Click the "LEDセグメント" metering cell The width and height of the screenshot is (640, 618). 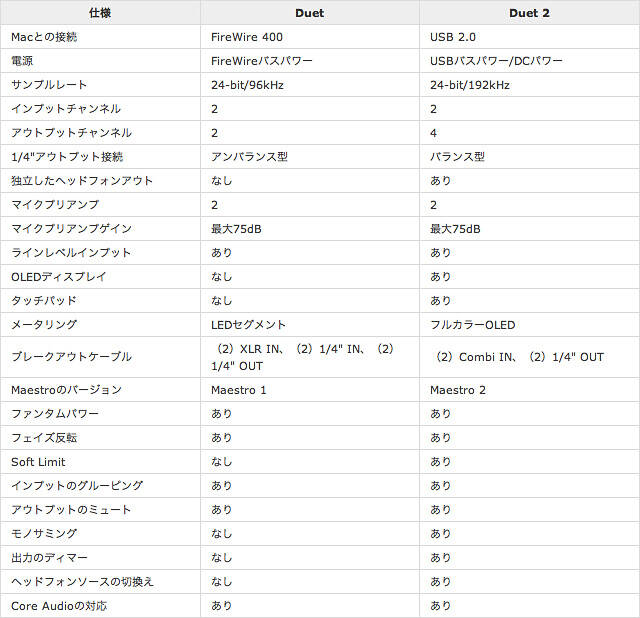point(249,325)
